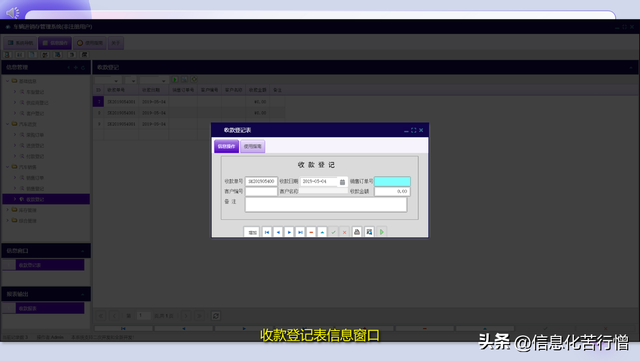Click image export icon beside printer in dialog
The height and width of the screenshot is (361, 640).
click(369, 232)
